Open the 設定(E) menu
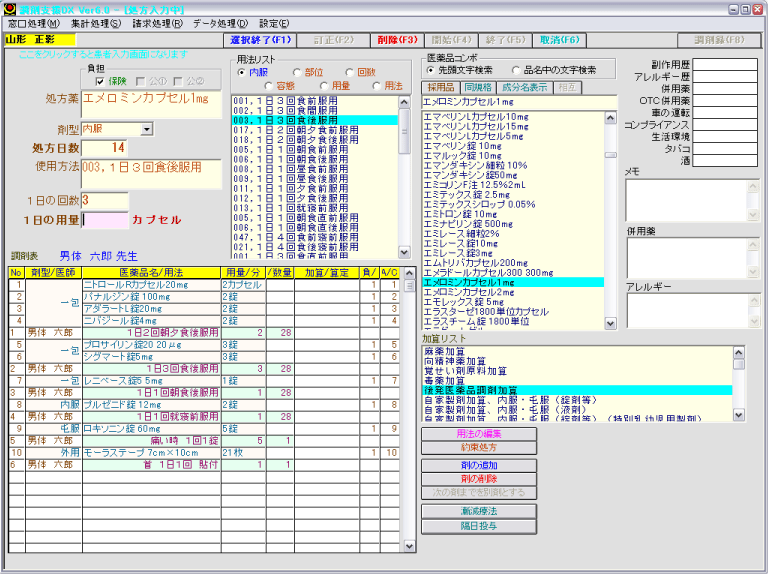This screenshot has width=768, height=574. [274, 24]
